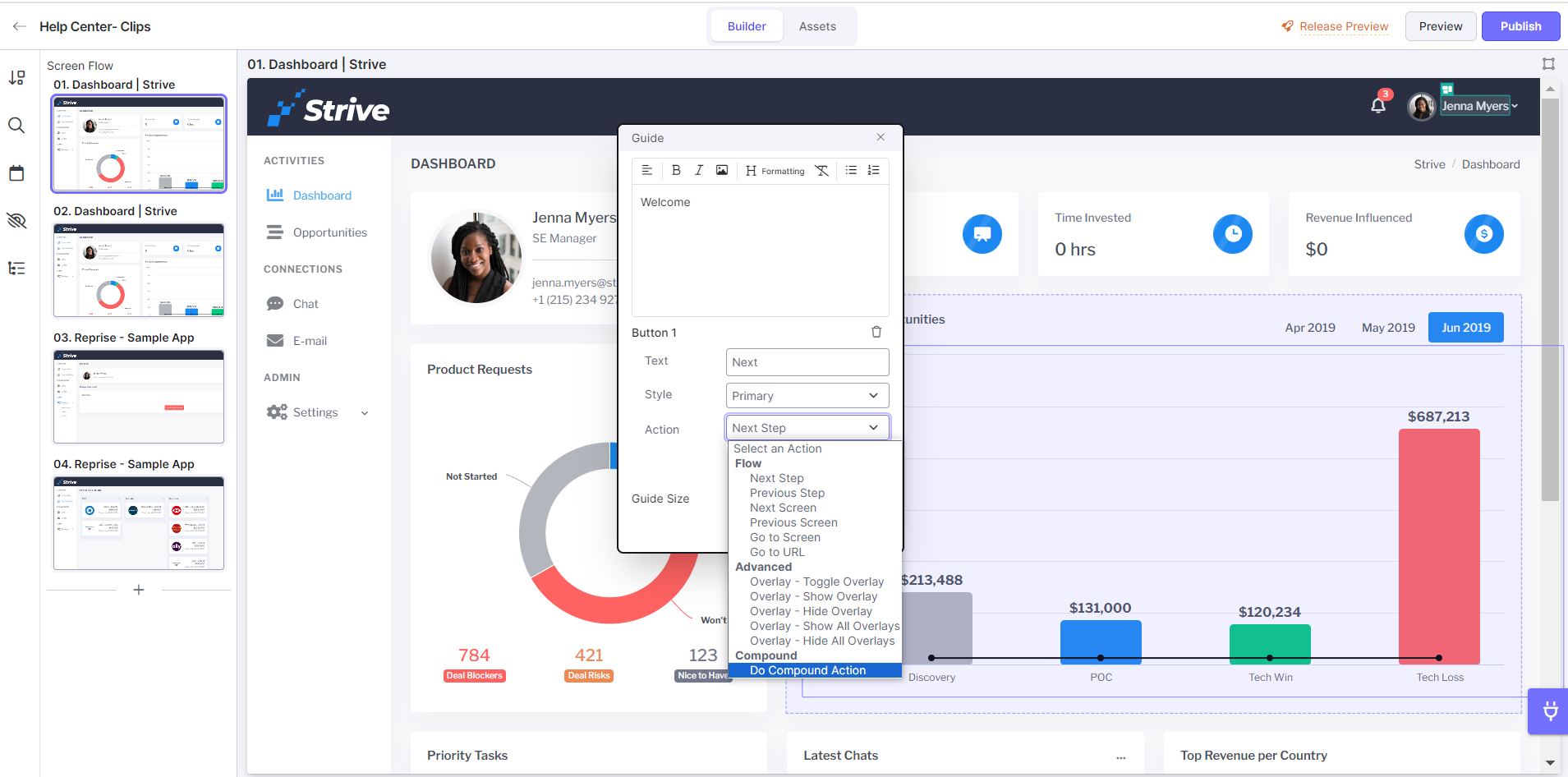This screenshot has height=777, width=1568.
Task: Open the Jenna Myers user dropdown
Action: (x=1480, y=106)
